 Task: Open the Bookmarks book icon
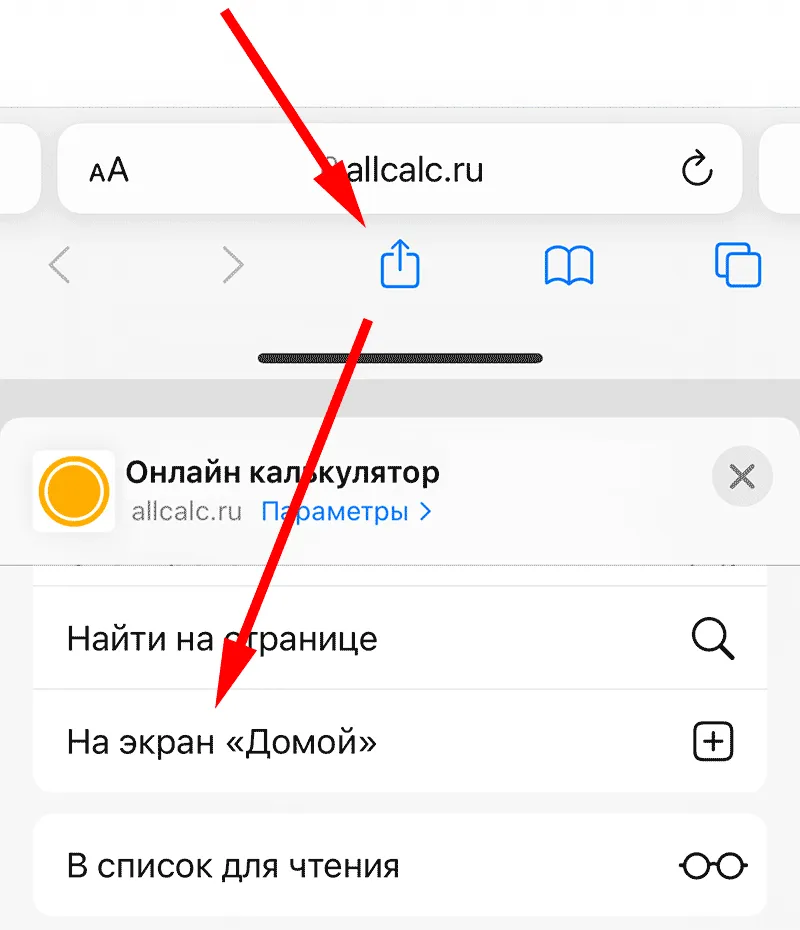coord(569,266)
